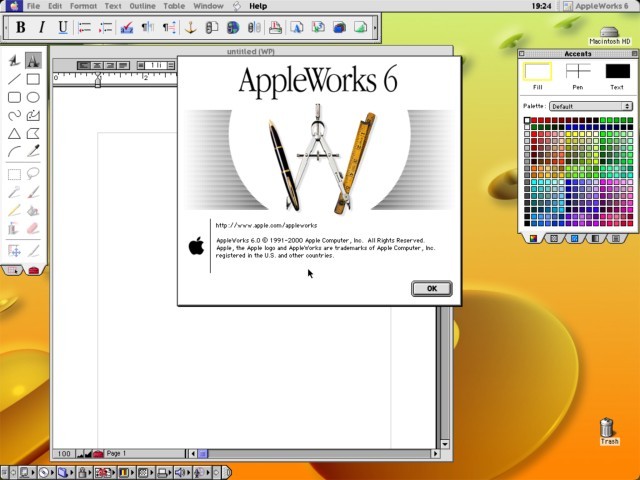Open the CD Control Strip module
640x480 pixels.
(x=45, y=473)
